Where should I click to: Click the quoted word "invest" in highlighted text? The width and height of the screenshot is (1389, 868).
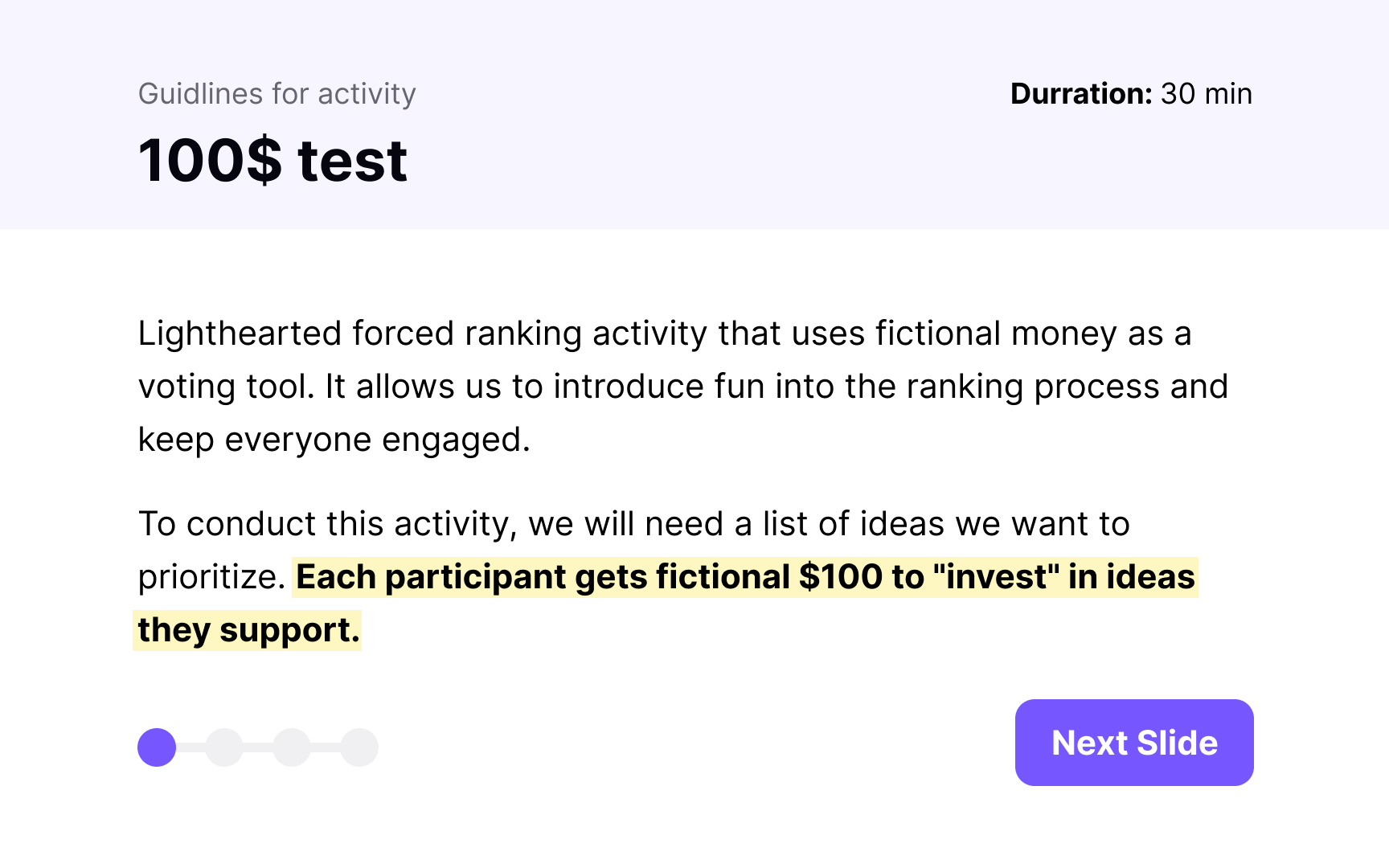coord(996,577)
